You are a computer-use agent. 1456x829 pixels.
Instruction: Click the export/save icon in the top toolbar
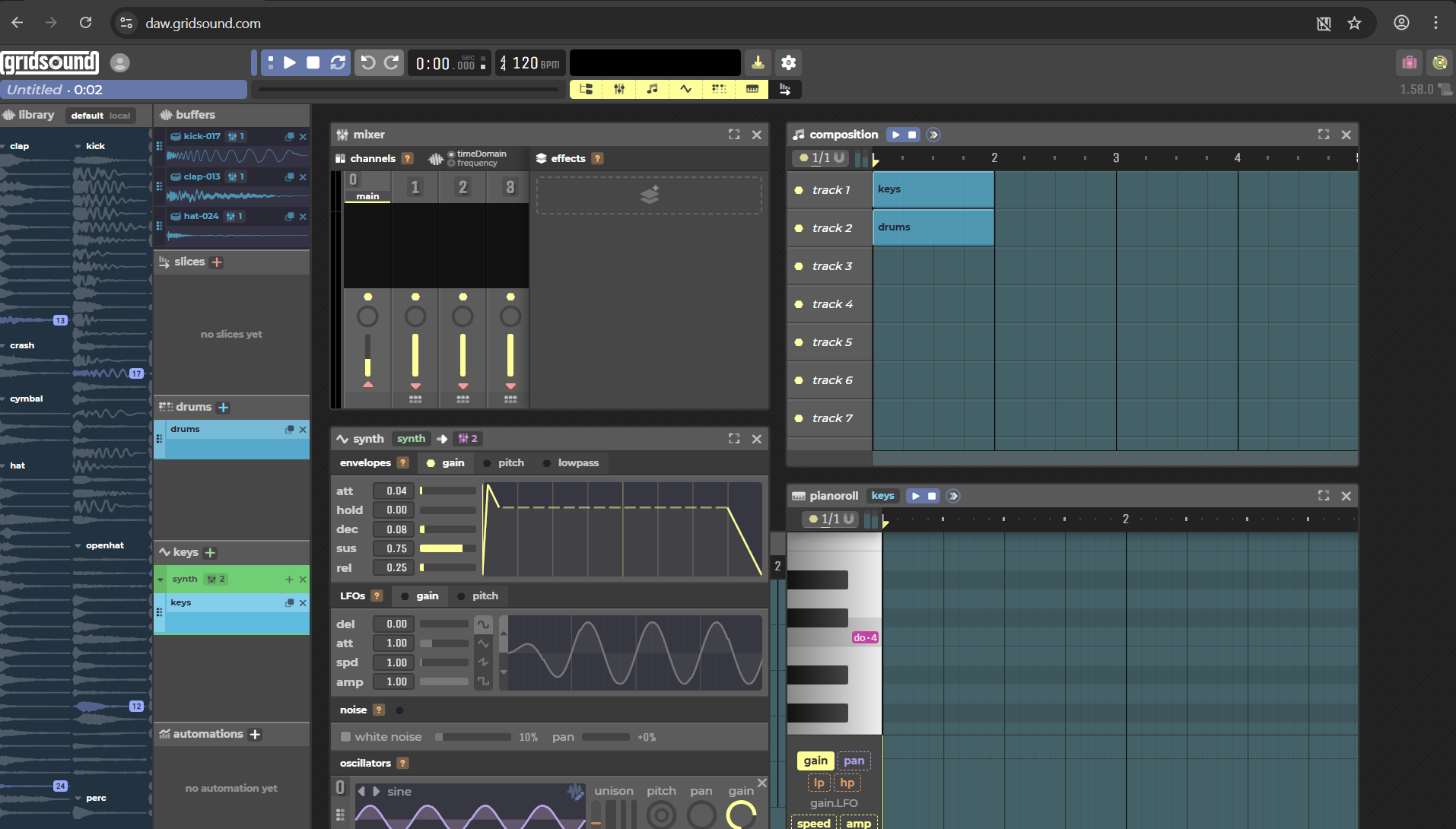[758, 62]
